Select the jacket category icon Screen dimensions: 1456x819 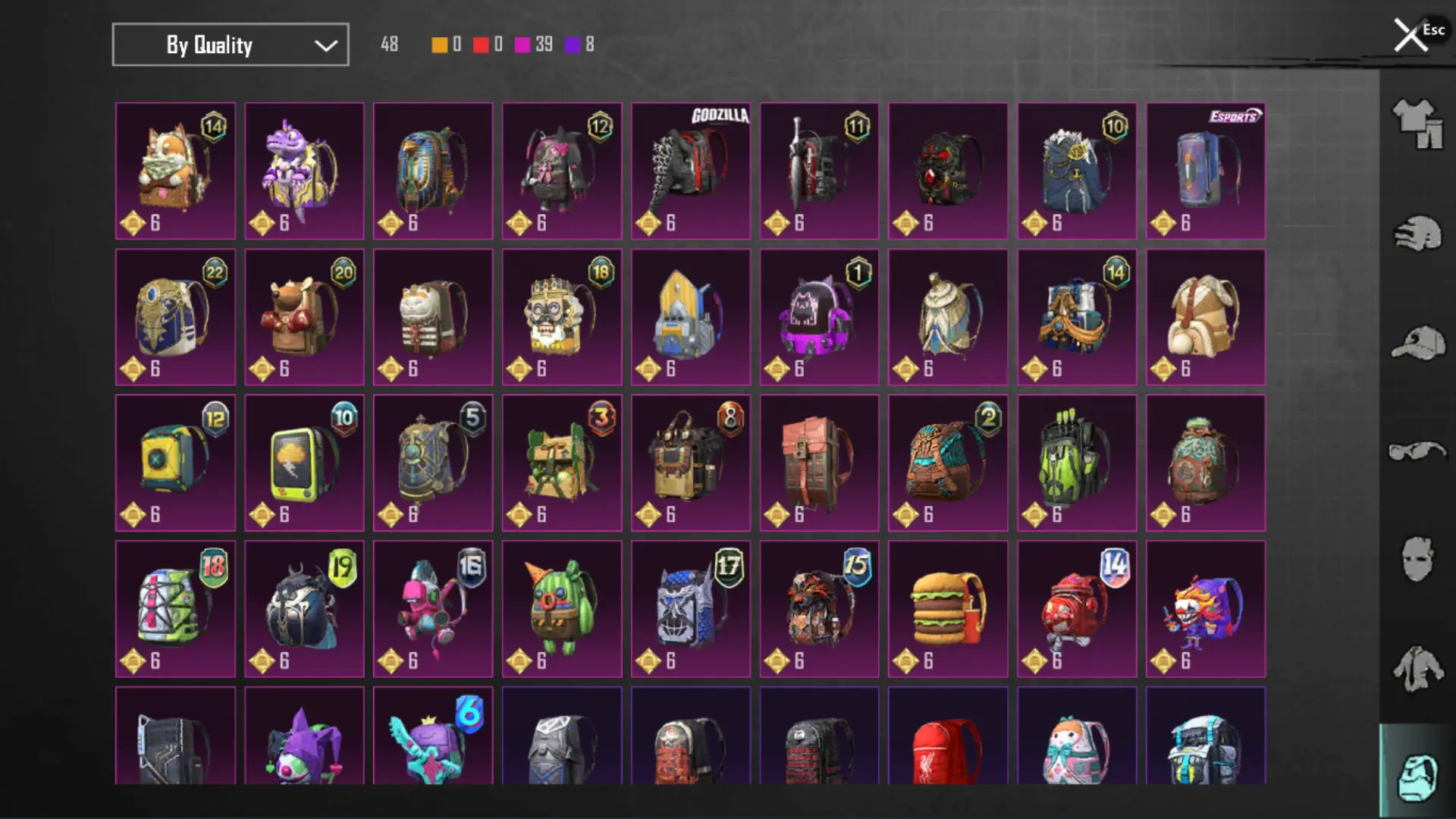[1417, 669]
